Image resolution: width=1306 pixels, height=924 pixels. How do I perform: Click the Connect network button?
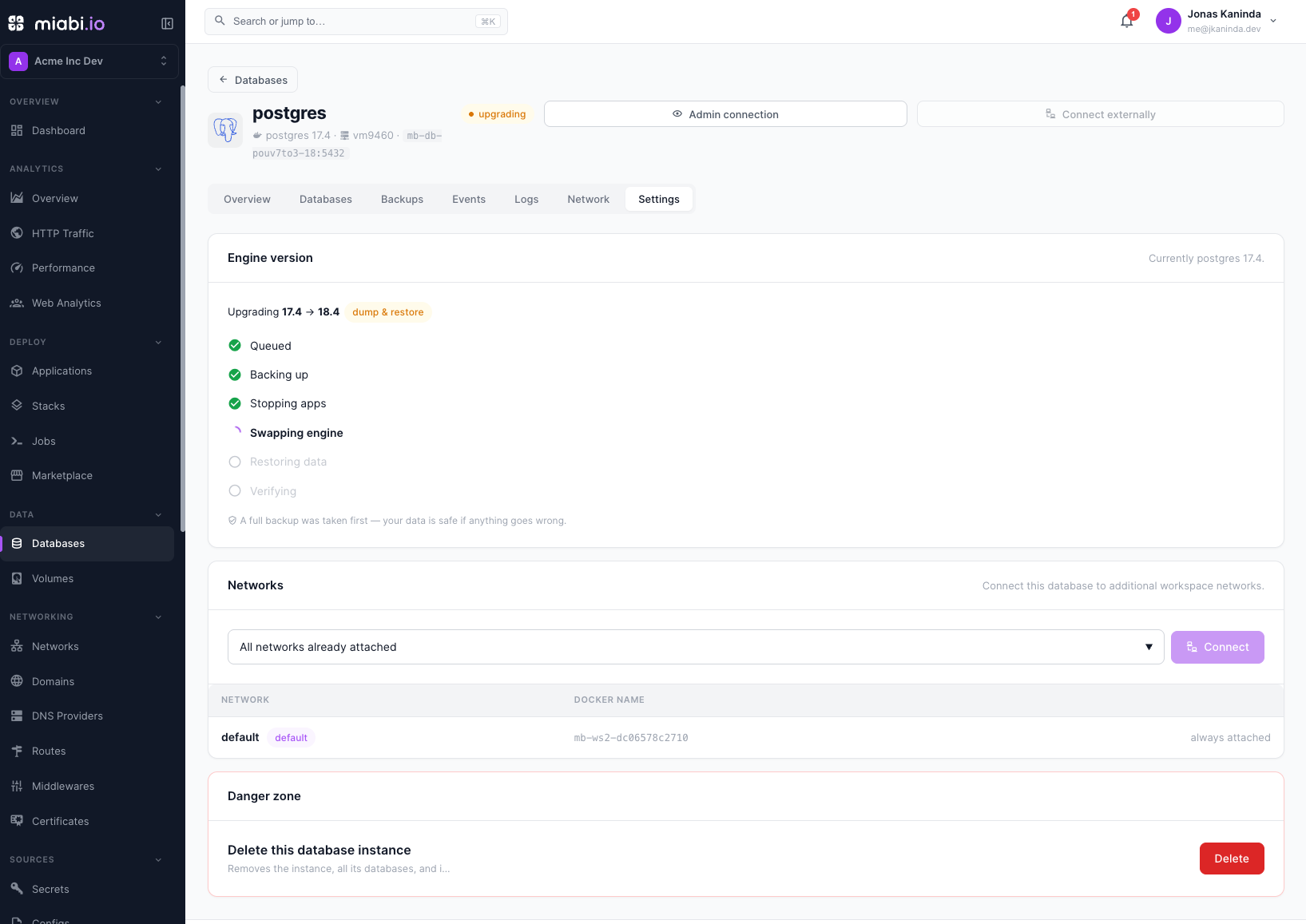click(1217, 647)
